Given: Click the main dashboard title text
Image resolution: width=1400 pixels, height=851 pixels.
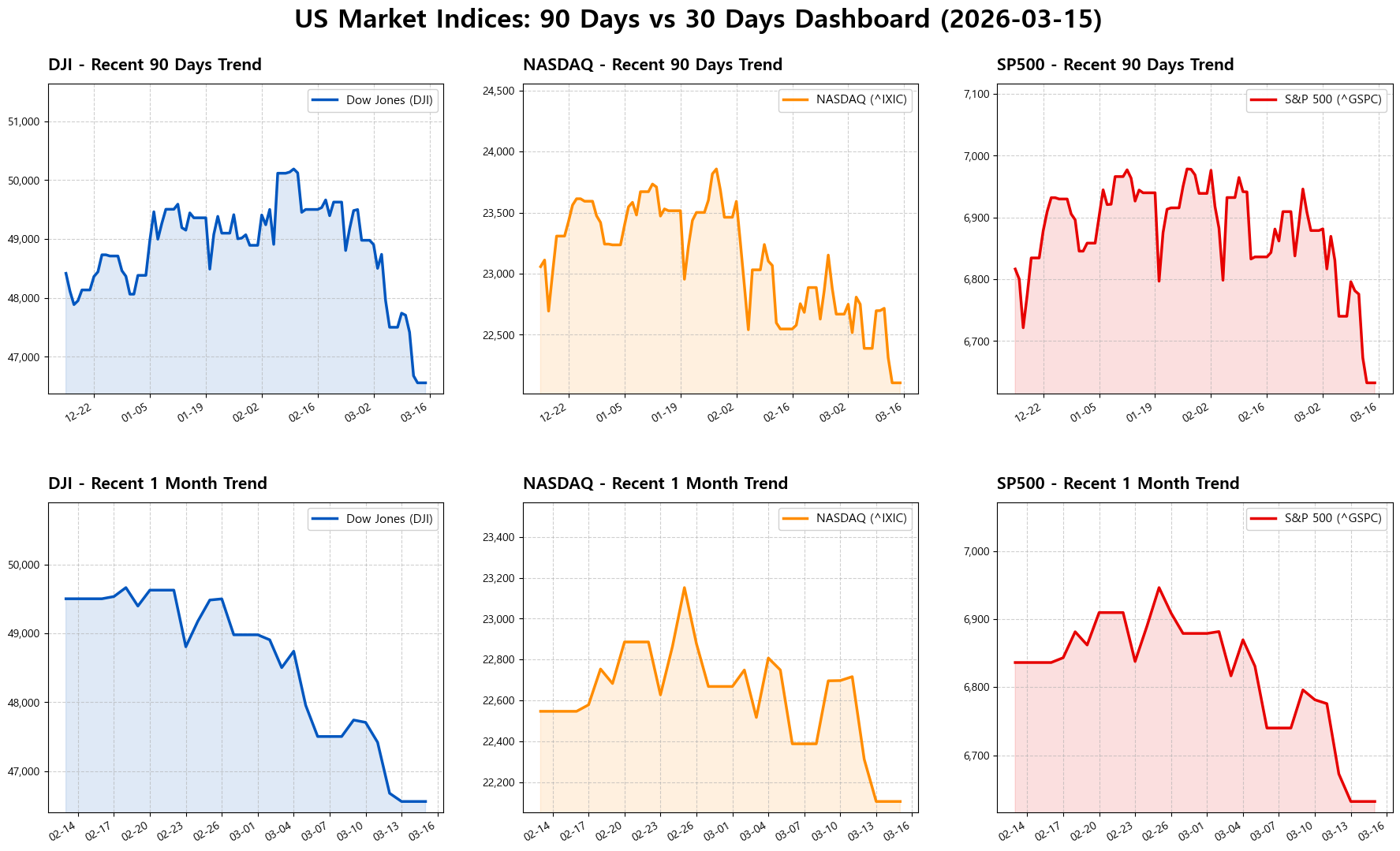Looking at the screenshot, I should pyautogui.click(x=698, y=20).
